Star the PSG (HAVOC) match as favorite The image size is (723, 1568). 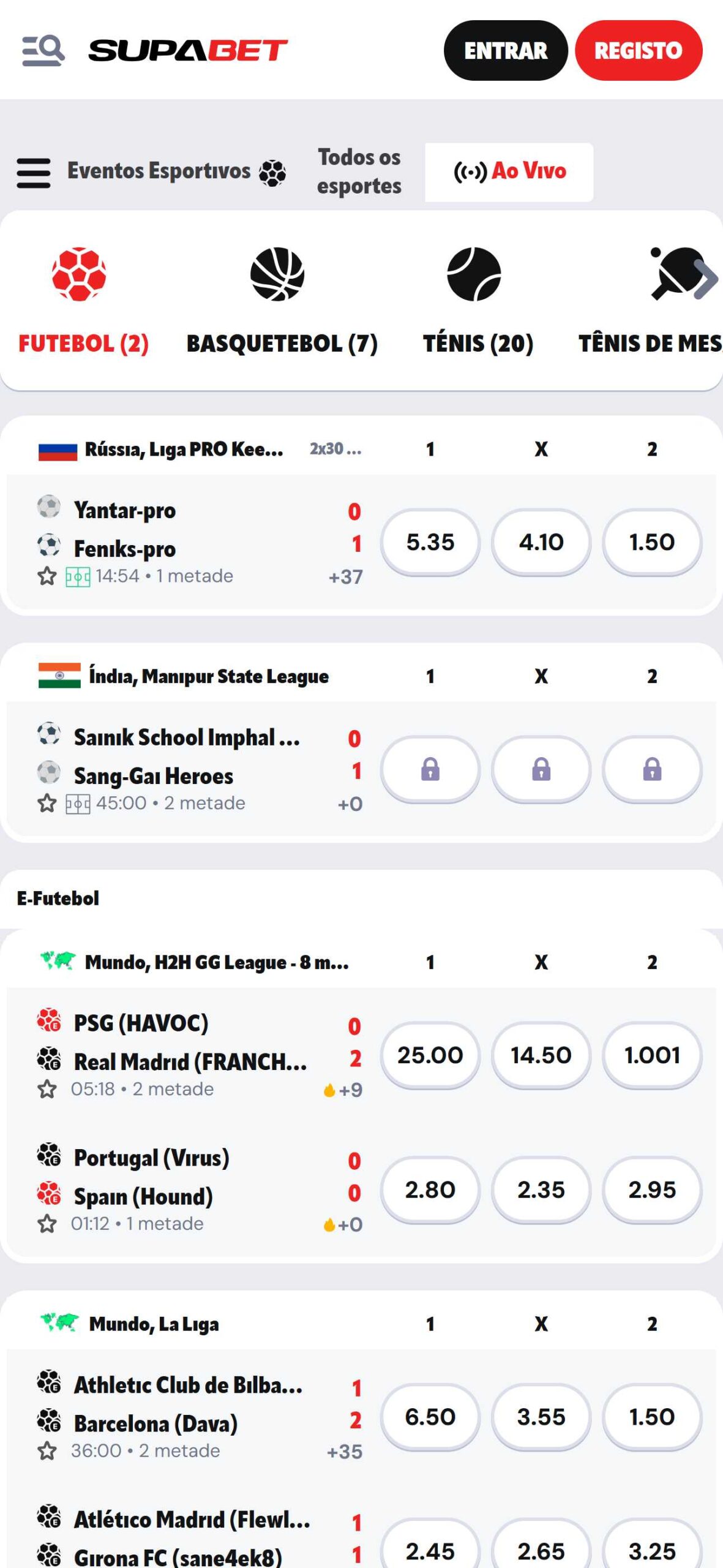[x=47, y=1090]
